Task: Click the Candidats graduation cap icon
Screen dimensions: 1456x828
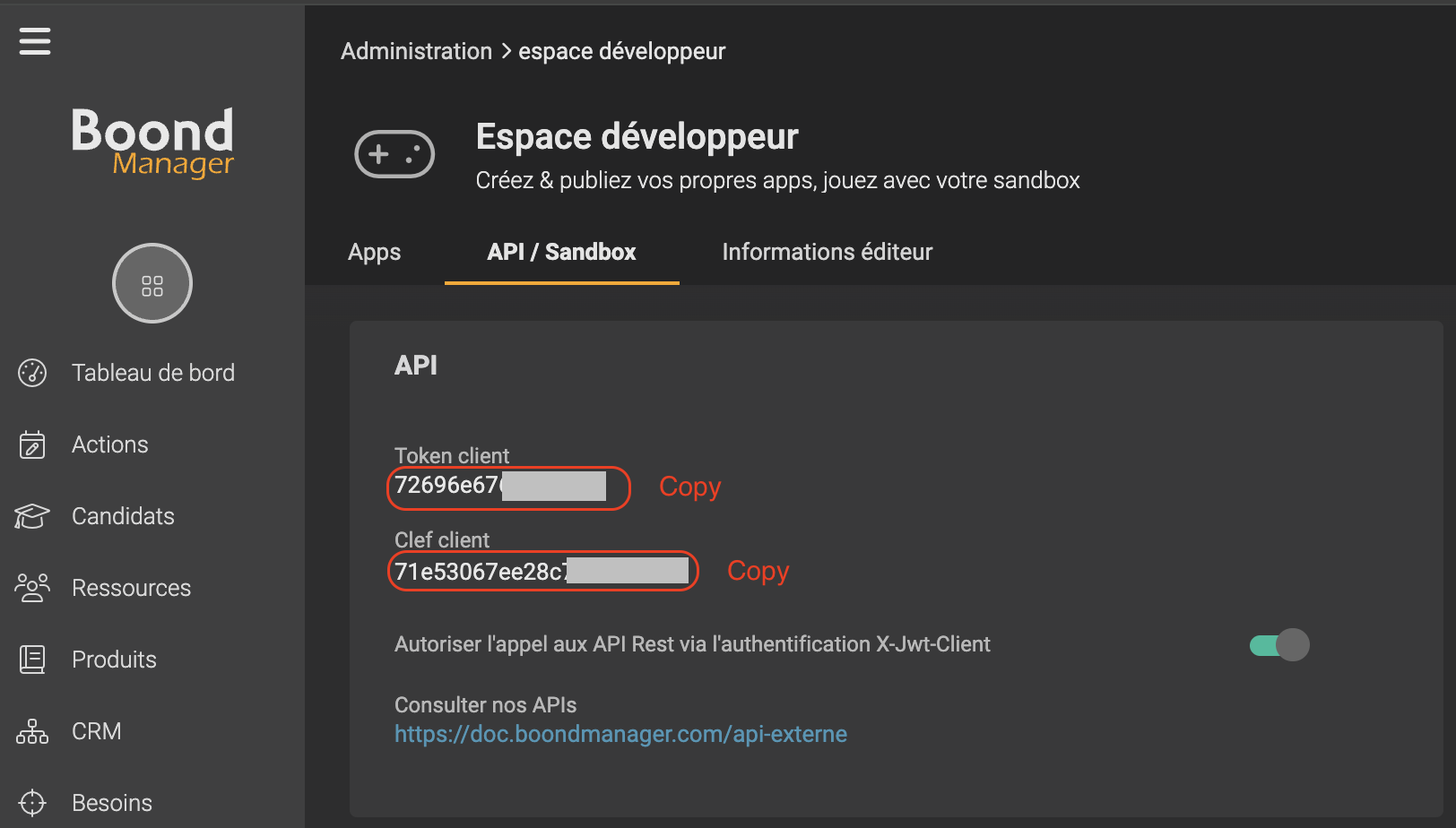Action: [32, 516]
